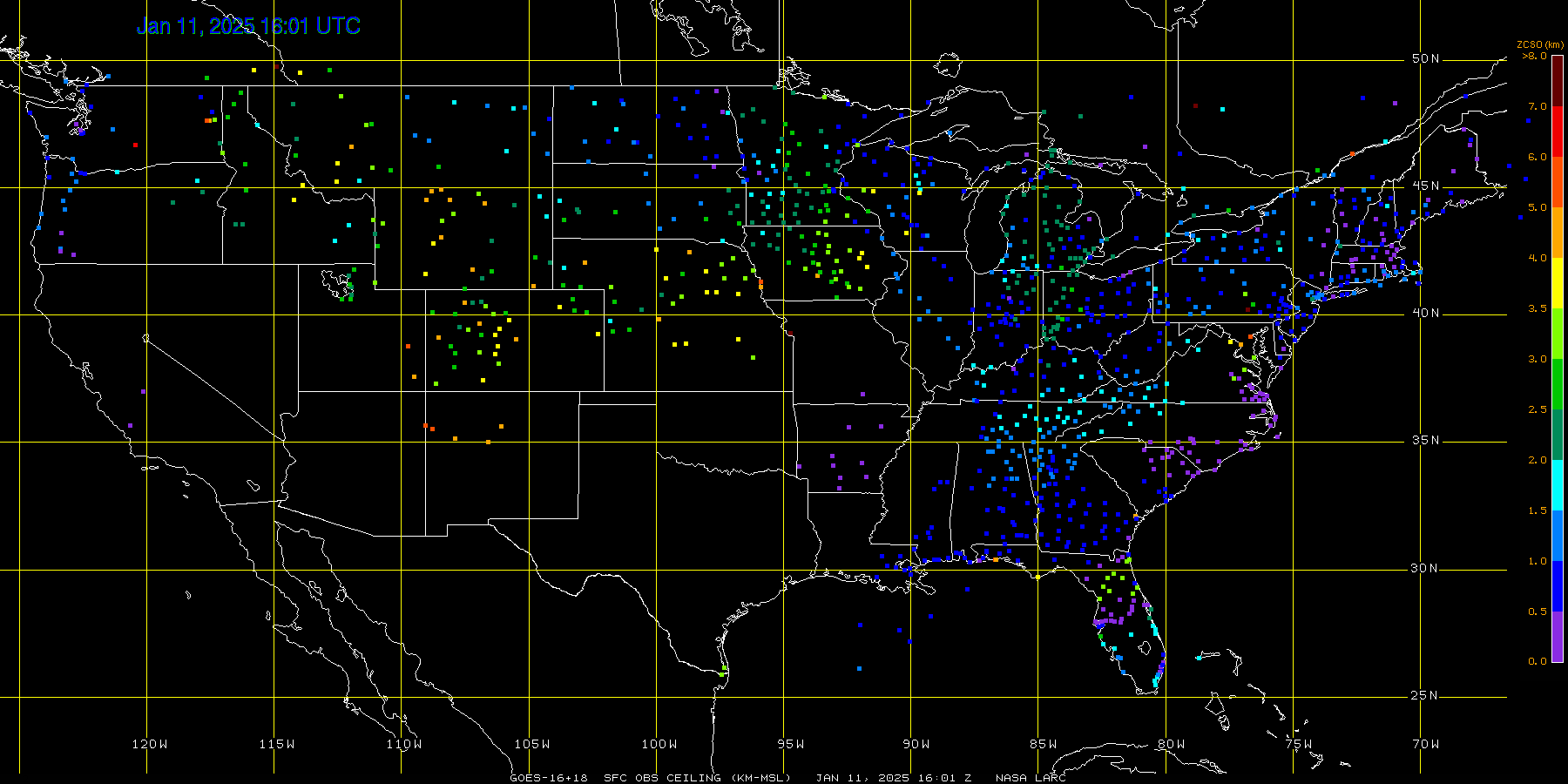Click the ZCSO (km) legend title
Viewport: 1568px width, 784px height.
[x=1540, y=44]
